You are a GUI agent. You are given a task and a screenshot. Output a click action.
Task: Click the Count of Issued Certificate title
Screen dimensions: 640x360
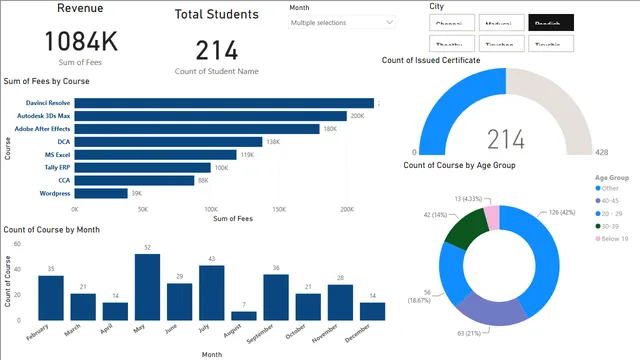431,60
